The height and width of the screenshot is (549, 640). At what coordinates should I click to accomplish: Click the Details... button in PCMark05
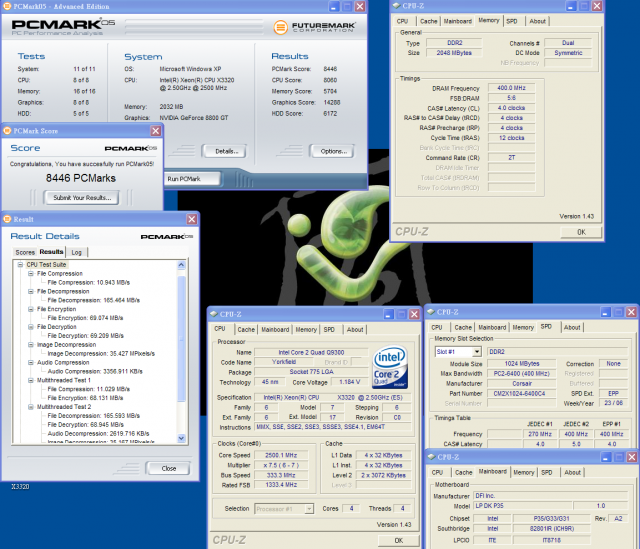pos(224,151)
